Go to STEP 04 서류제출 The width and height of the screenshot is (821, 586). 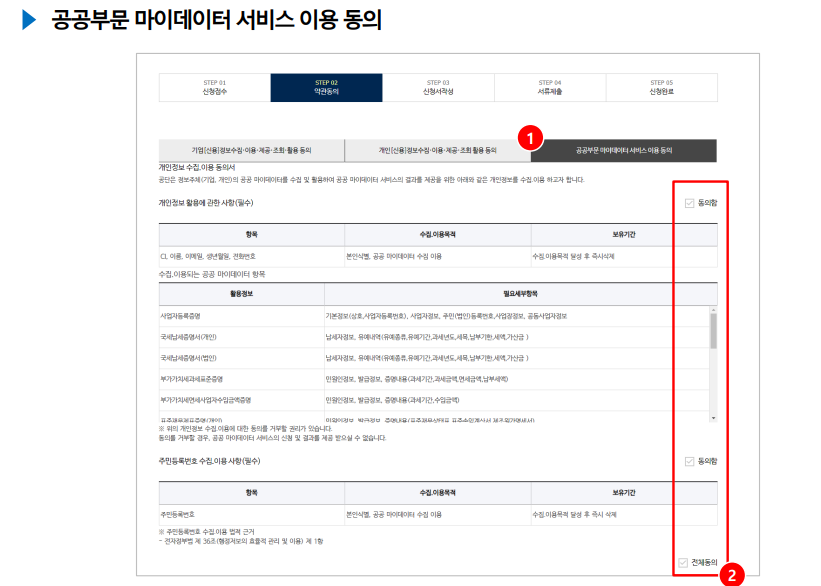click(550, 87)
